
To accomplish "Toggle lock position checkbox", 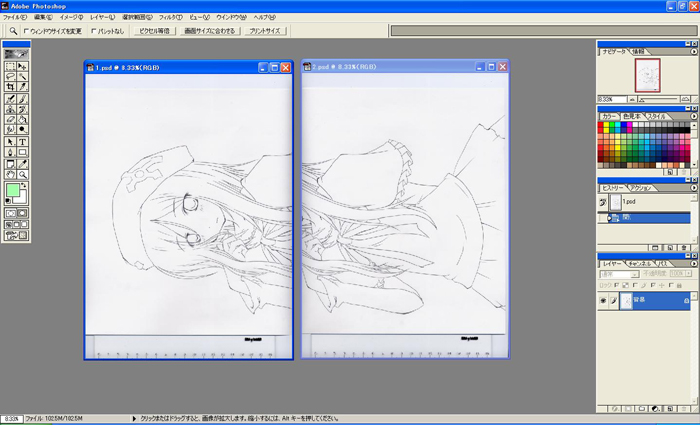I will coord(653,285).
